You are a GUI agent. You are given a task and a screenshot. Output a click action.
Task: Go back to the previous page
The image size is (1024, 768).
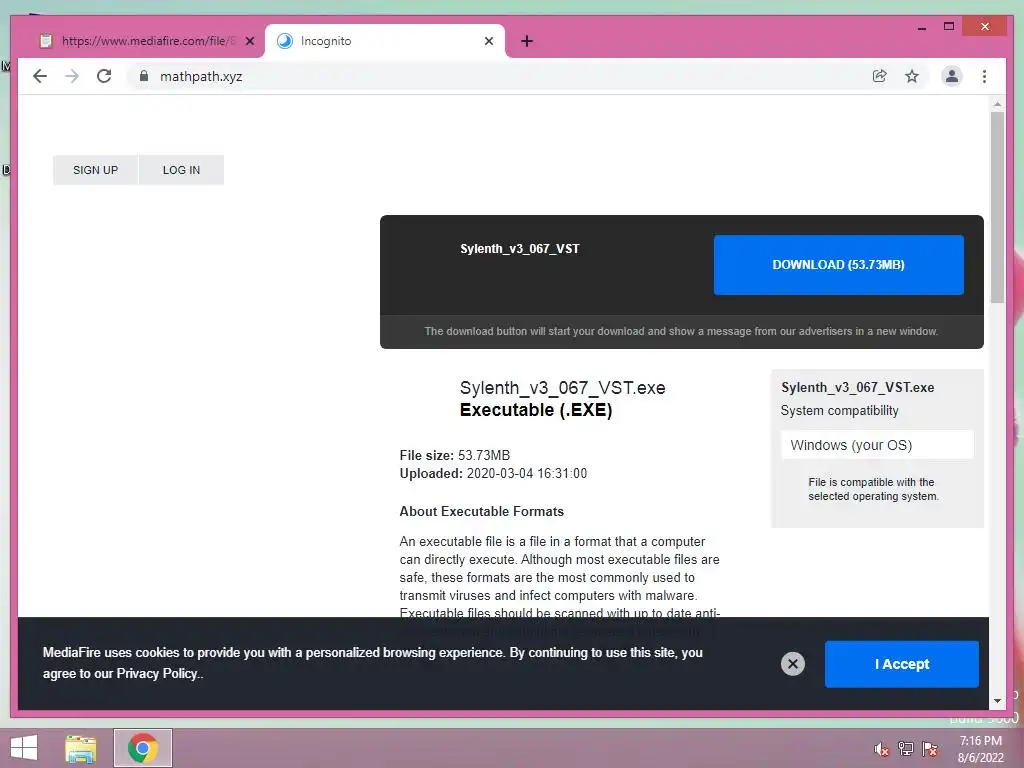tap(40, 76)
